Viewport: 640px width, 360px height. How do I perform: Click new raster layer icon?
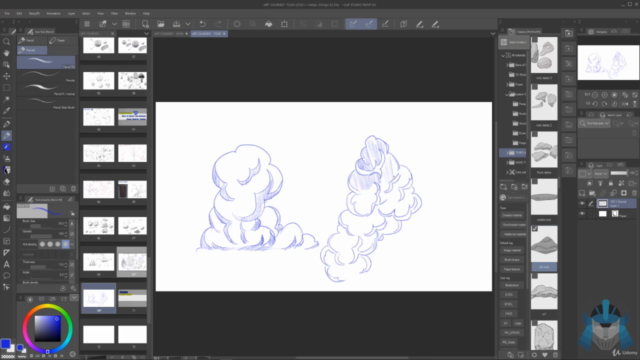(582, 193)
